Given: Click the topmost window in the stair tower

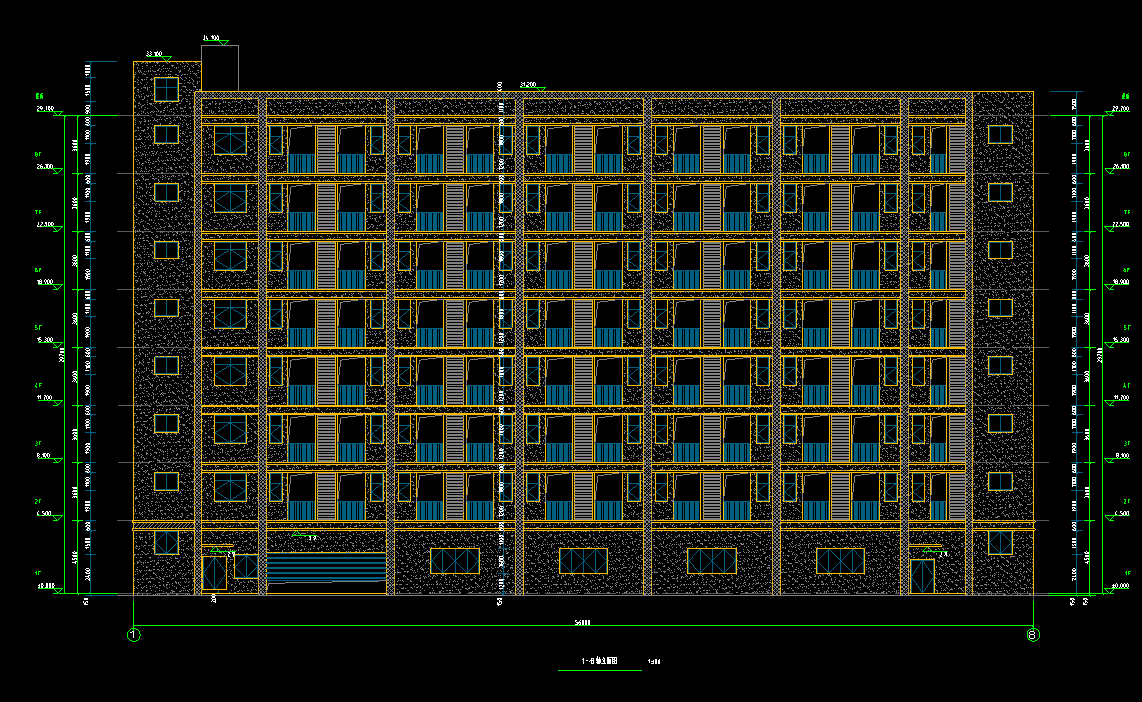Looking at the screenshot, I should pyautogui.click(x=166, y=89).
